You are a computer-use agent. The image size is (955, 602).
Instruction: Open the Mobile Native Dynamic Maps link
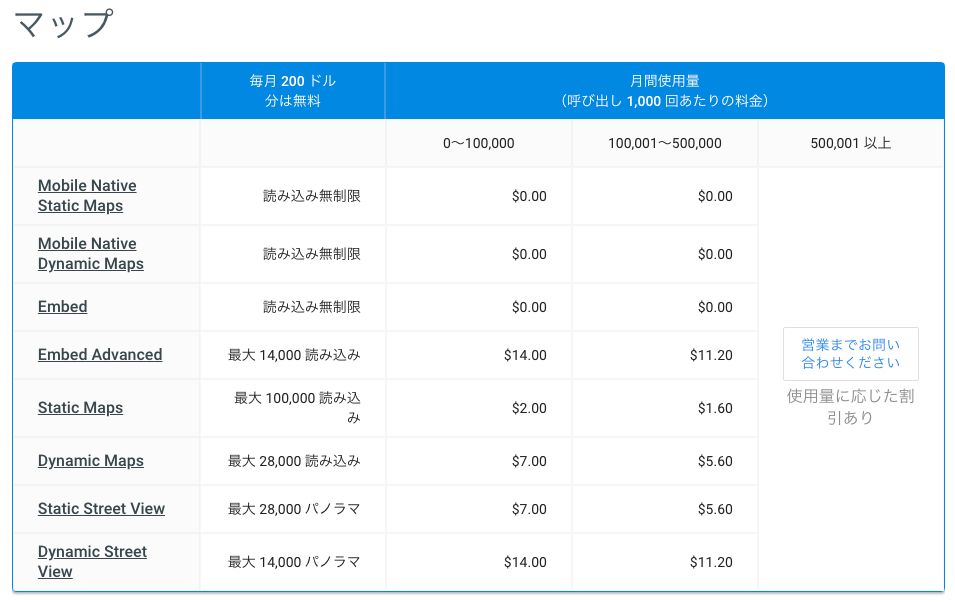[90, 253]
